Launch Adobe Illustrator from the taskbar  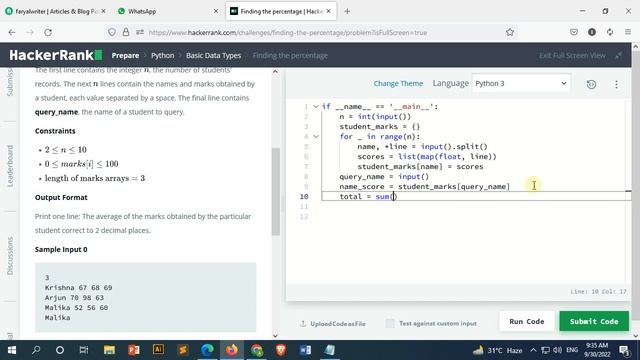point(158,350)
